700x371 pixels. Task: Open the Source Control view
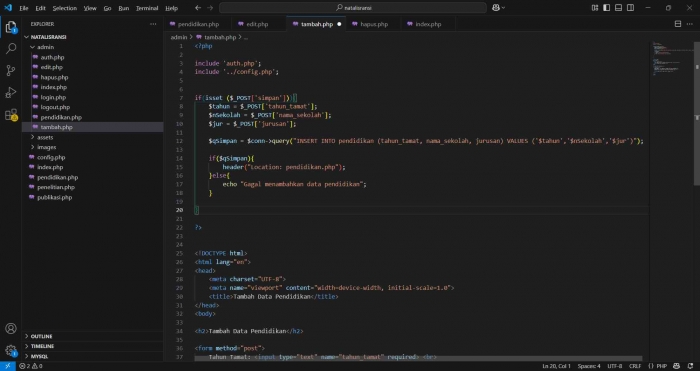click(x=11, y=70)
